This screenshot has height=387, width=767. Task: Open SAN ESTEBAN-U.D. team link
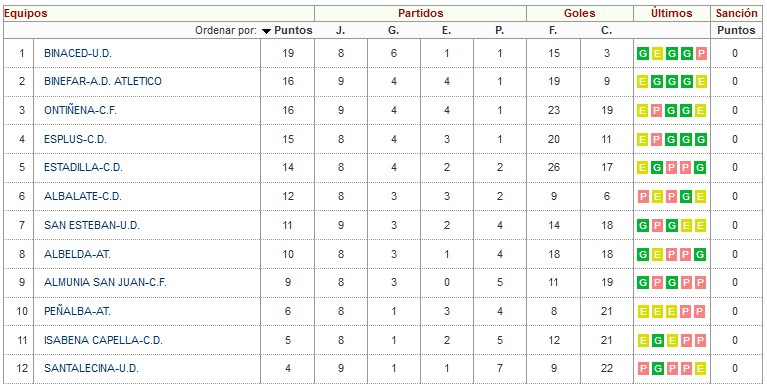click(92, 226)
